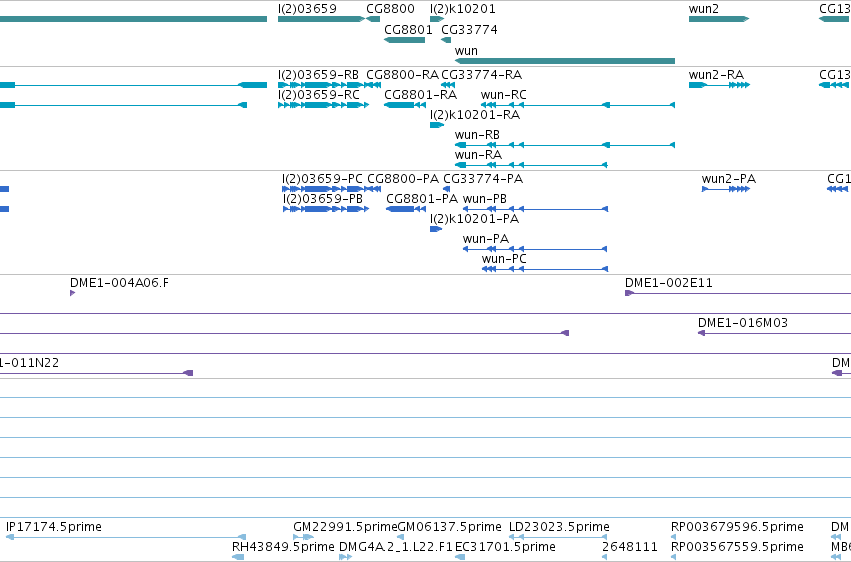Open the GM06137.5prime EST label

450,527
